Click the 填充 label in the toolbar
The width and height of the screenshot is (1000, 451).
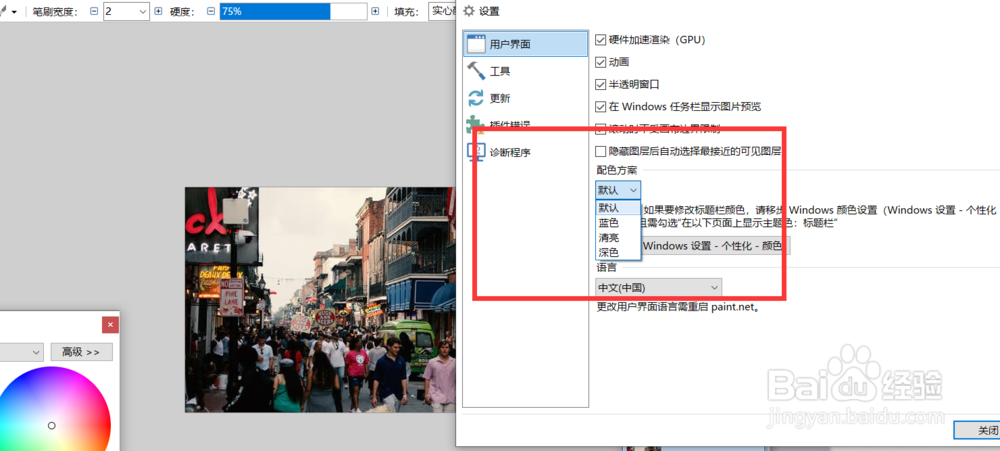pyautogui.click(x=408, y=12)
